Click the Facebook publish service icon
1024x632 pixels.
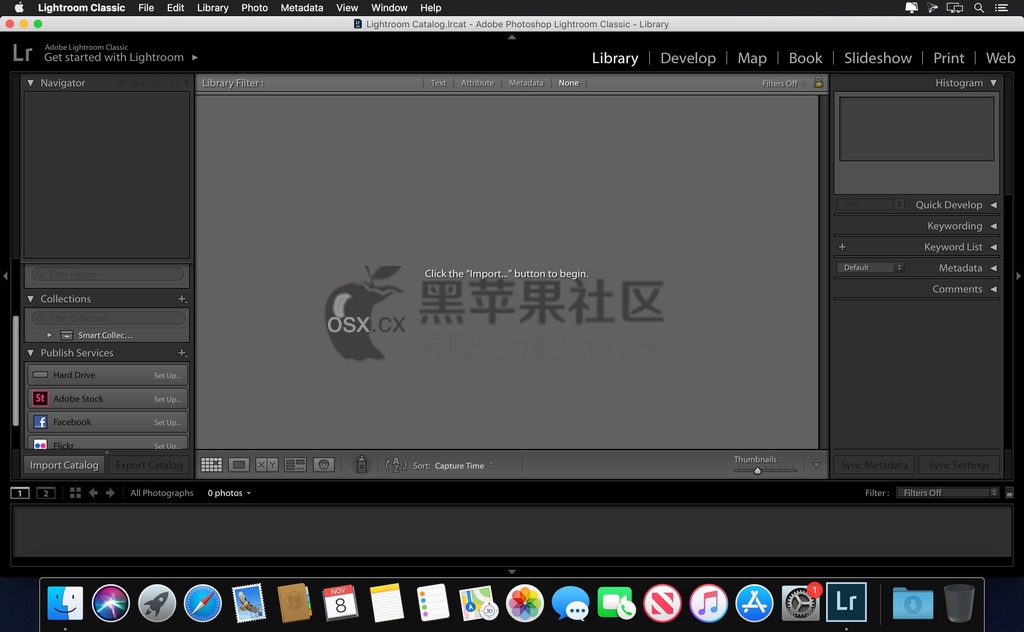point(40,422)
